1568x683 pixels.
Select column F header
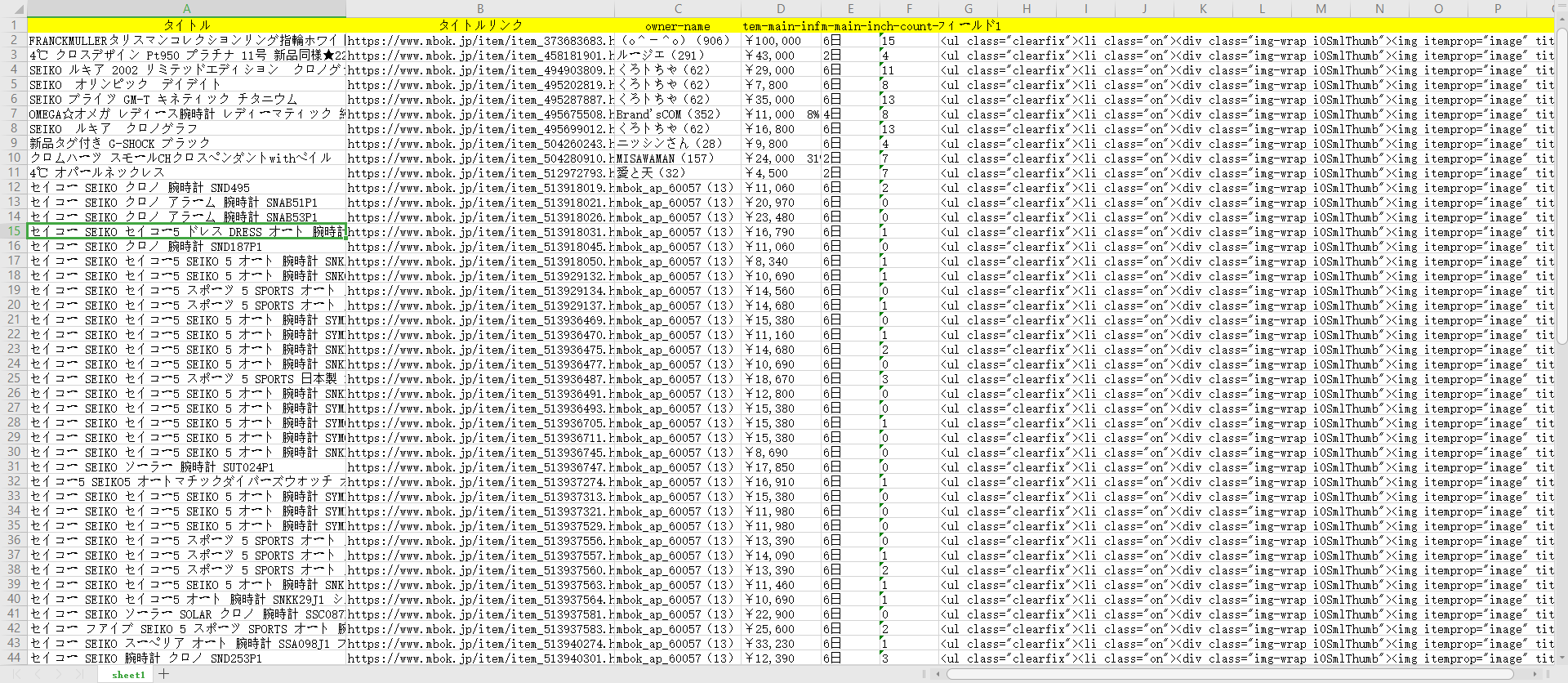[909, 9]
